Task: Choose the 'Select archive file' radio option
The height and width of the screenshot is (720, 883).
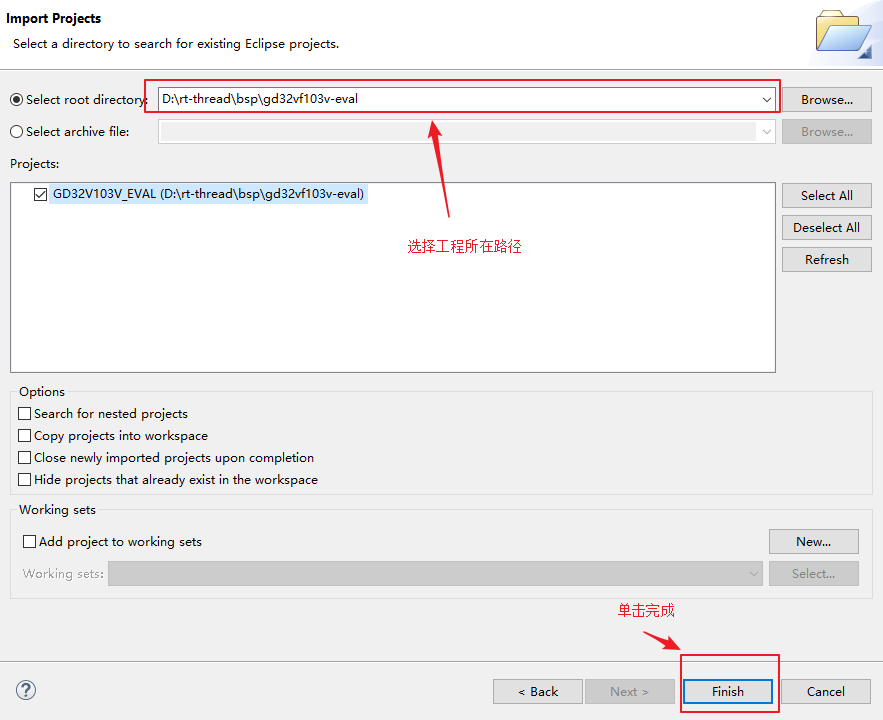Action: pyautogui.click(x=16, y=131)
